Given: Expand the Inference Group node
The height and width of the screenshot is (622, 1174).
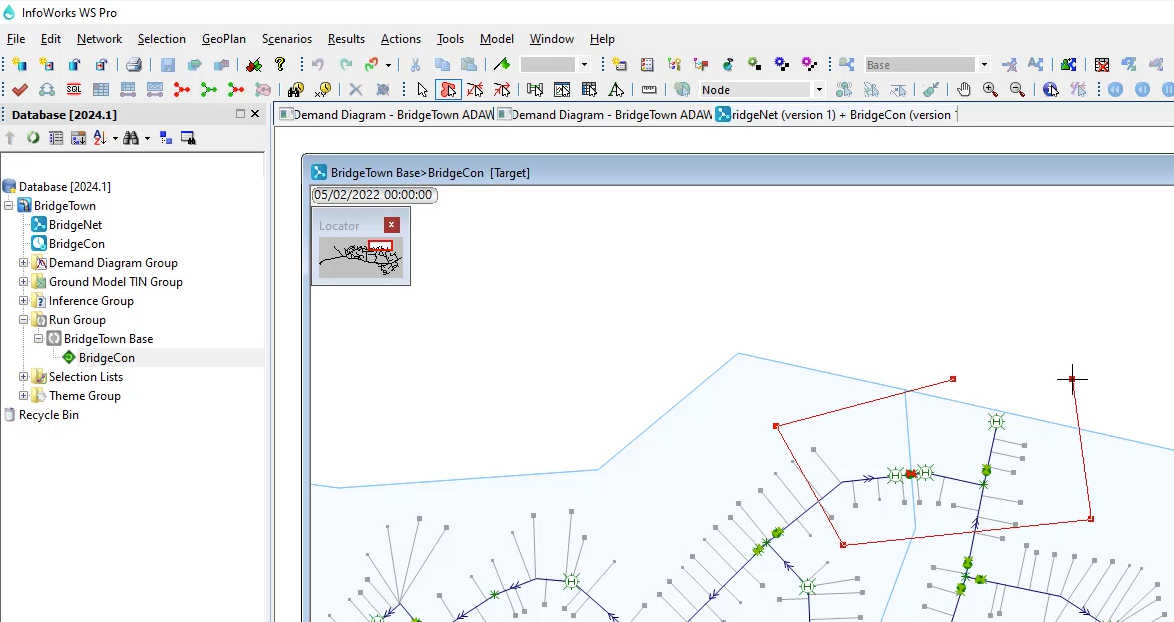Looking at the screenshot, I should (x=23, y=301).
